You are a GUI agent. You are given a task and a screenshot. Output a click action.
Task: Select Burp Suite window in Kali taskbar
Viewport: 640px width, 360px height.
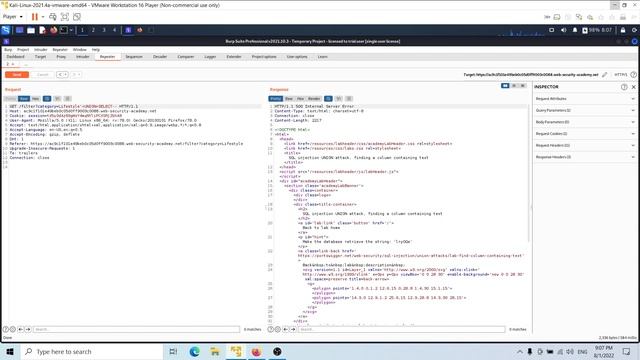point(128,30)
